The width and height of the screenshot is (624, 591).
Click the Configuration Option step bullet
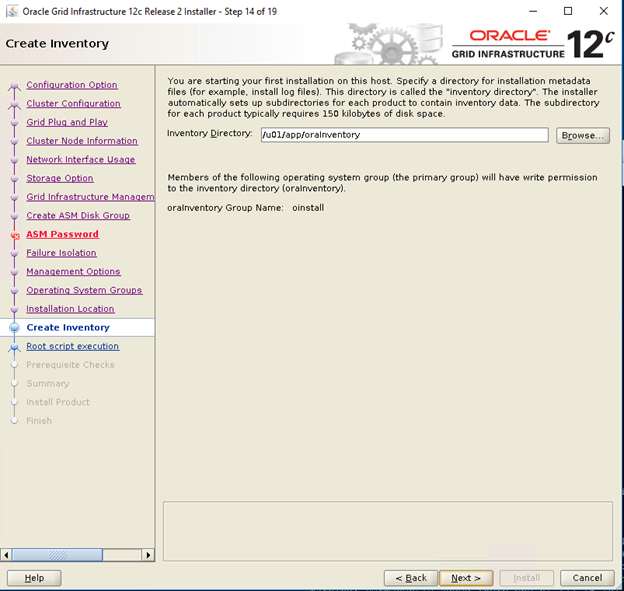pos(14,86)
